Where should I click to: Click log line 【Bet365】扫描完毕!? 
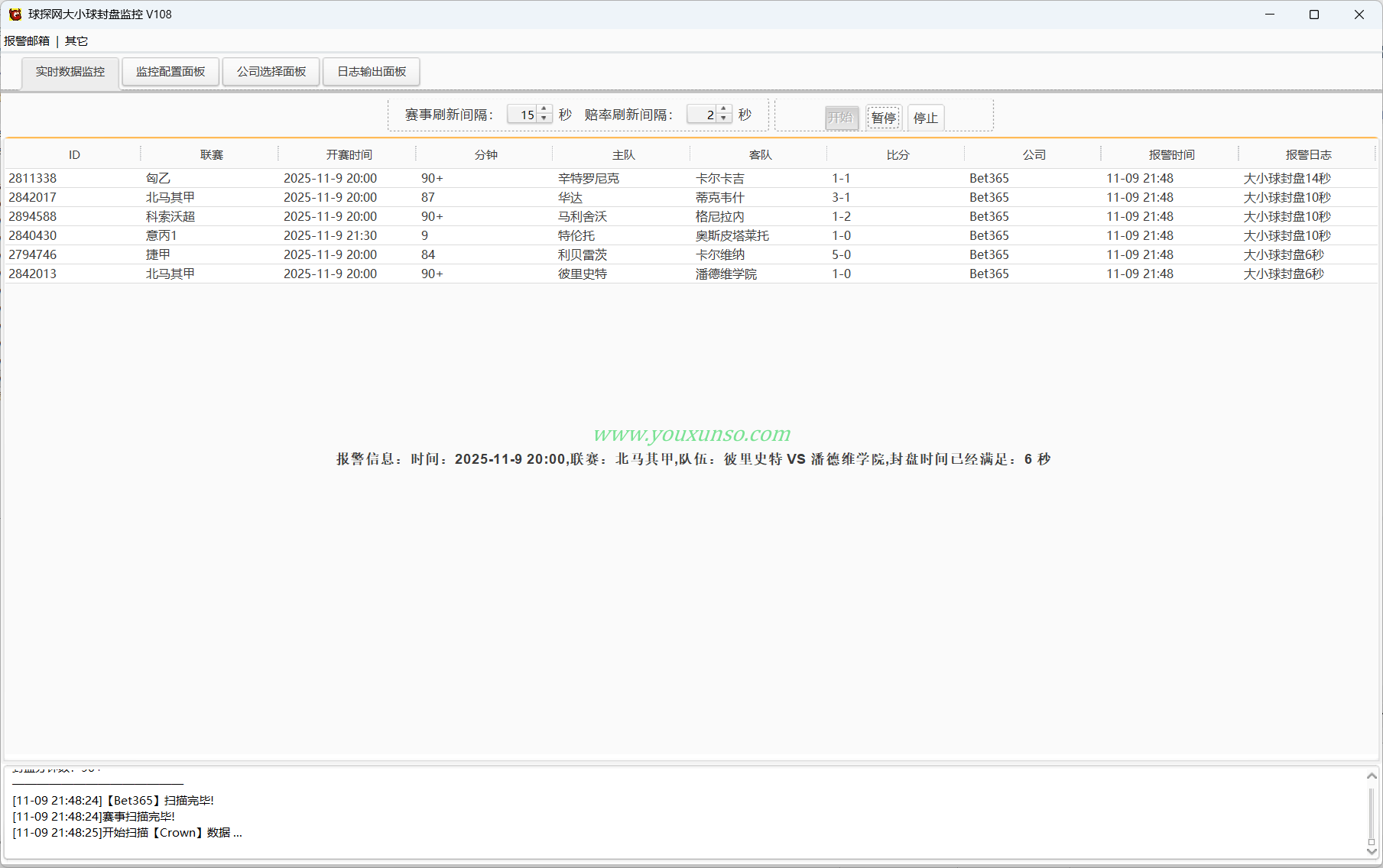[113, 801]
